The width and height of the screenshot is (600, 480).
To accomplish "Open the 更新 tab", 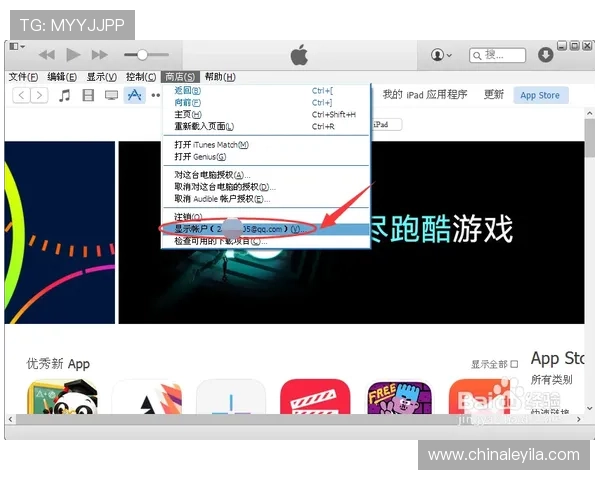I will [494, 95].
